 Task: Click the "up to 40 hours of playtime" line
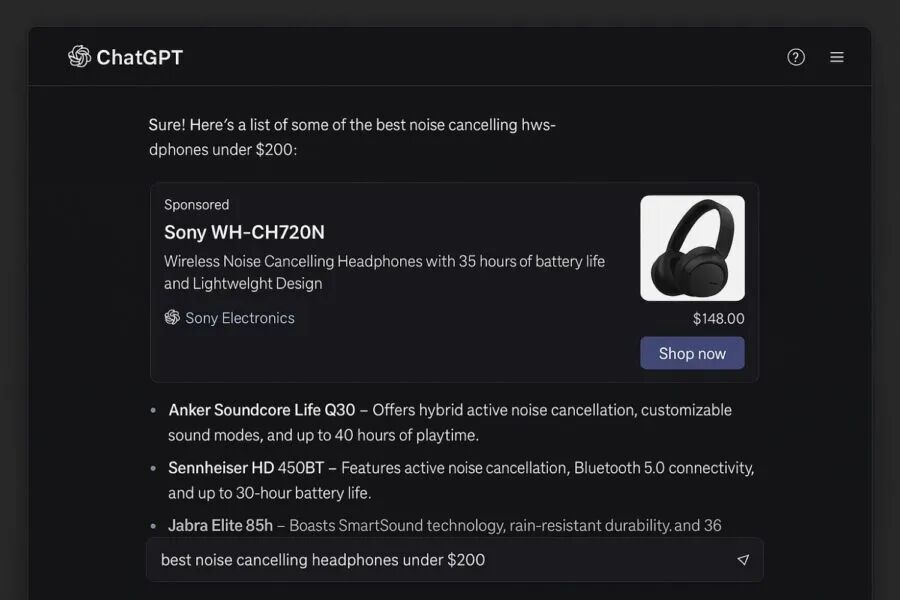tap(323, 435)
